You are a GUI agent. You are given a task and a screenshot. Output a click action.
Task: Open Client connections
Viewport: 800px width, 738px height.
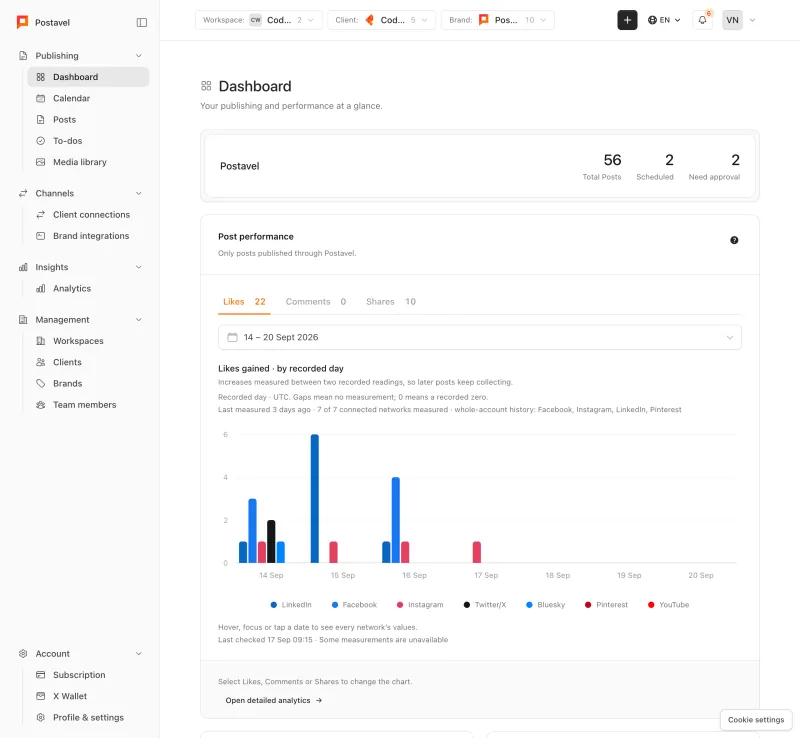click(x=88, y=215)
